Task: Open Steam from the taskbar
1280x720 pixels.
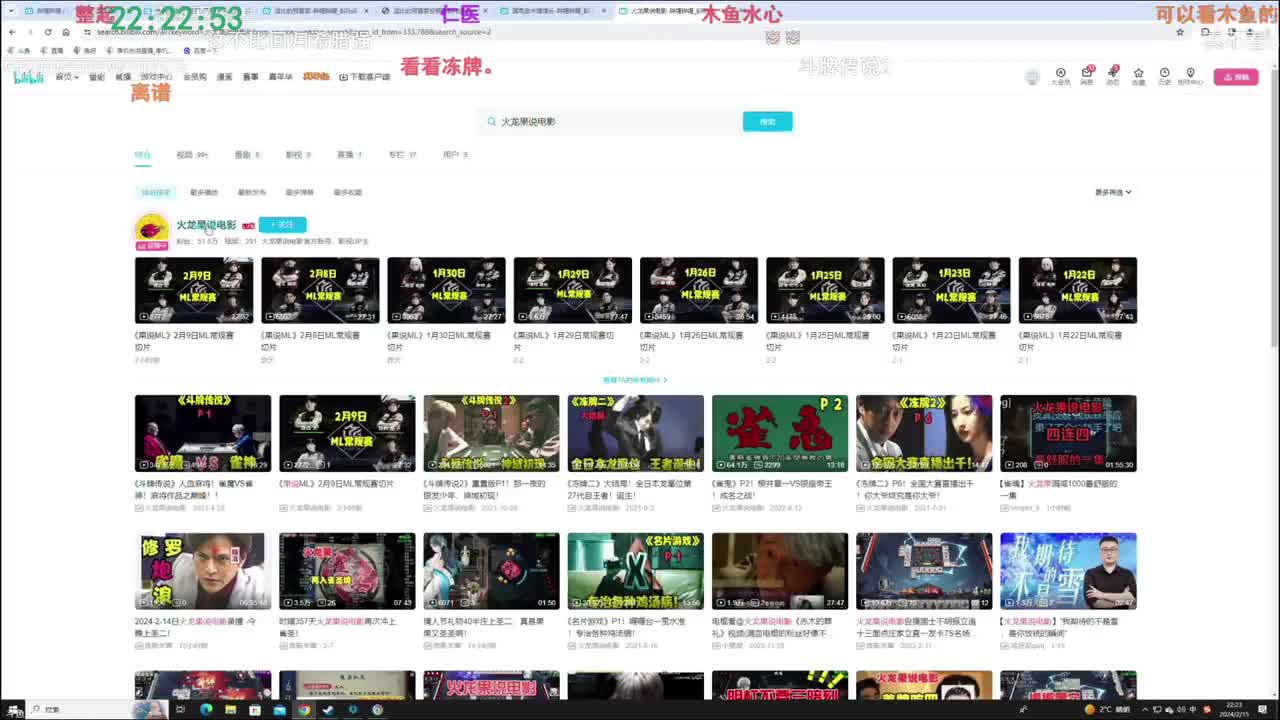Action: click(x=328, y=710)
